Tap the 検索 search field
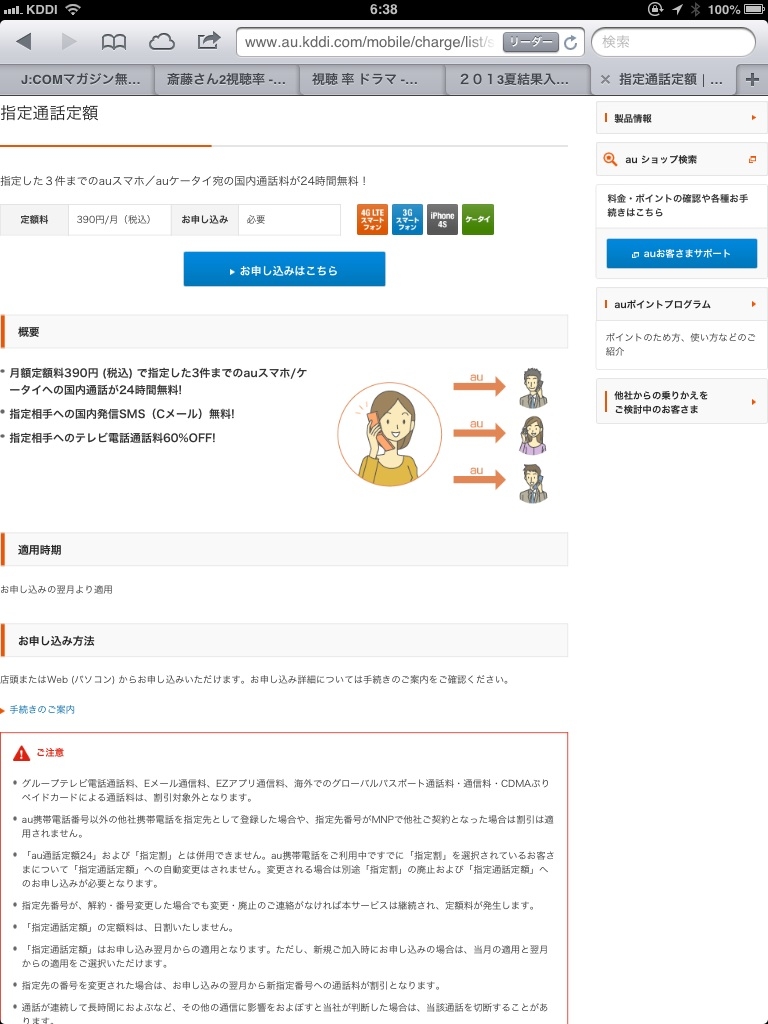The width and height of the screenshot is (768, 1024). click(x=673, y=42)
